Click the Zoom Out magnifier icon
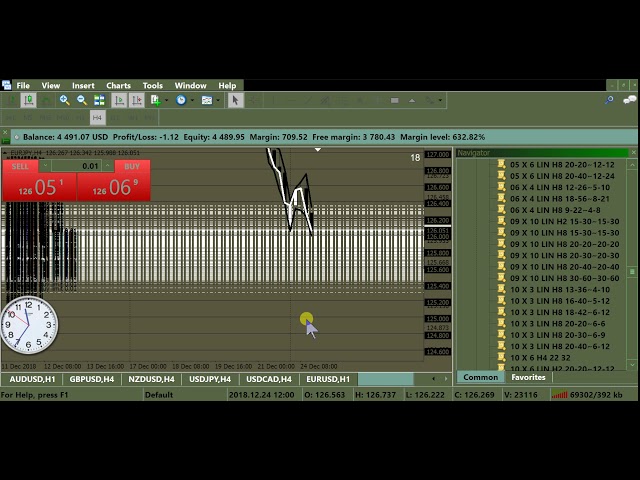This screenshot has height=480, width=640. click(82, 100)
